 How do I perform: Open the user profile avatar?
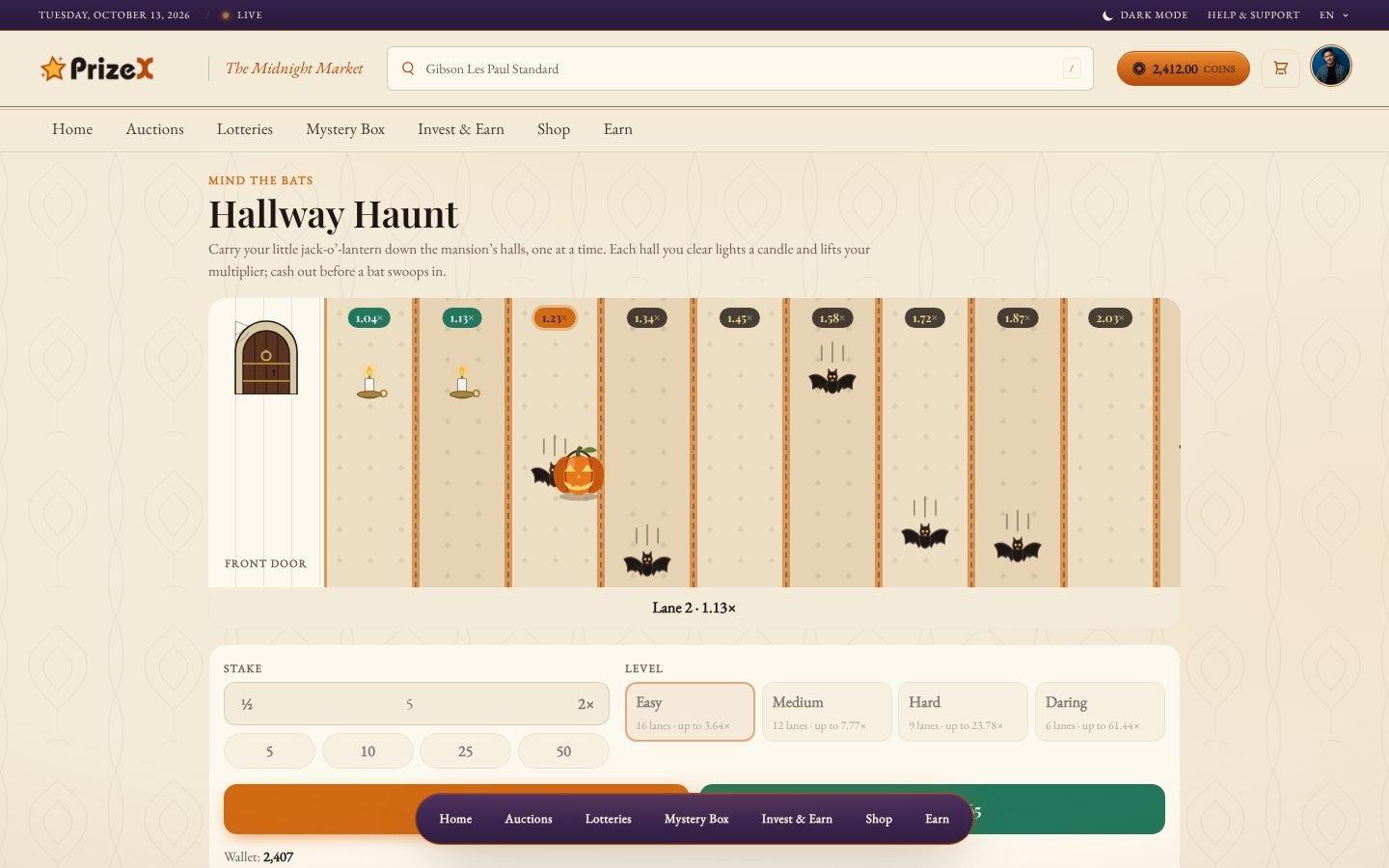(x=1331, y=67)
